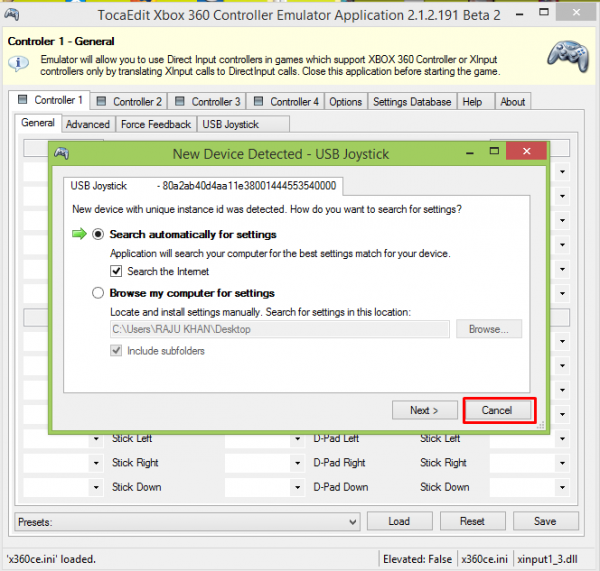
Task: Click Cancel button in device dialog
Action: coord(497,410)
